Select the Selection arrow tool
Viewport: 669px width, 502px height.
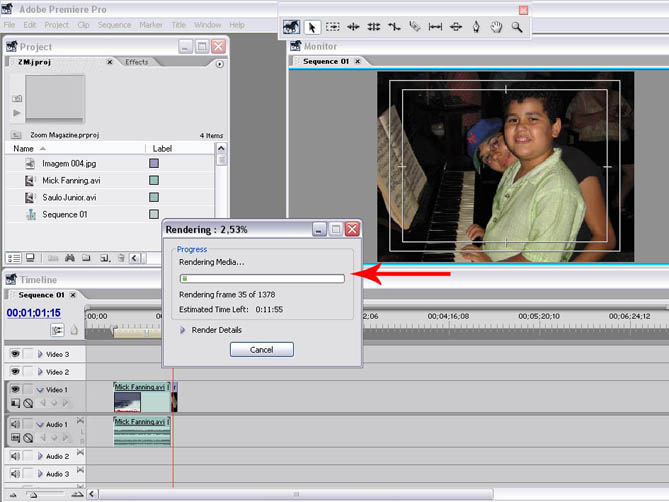(311, 28)
